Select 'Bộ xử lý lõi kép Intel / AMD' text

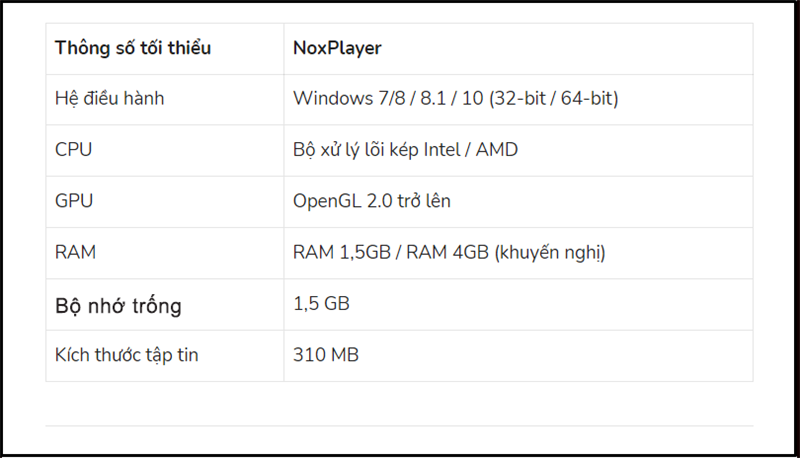point(405,150)
